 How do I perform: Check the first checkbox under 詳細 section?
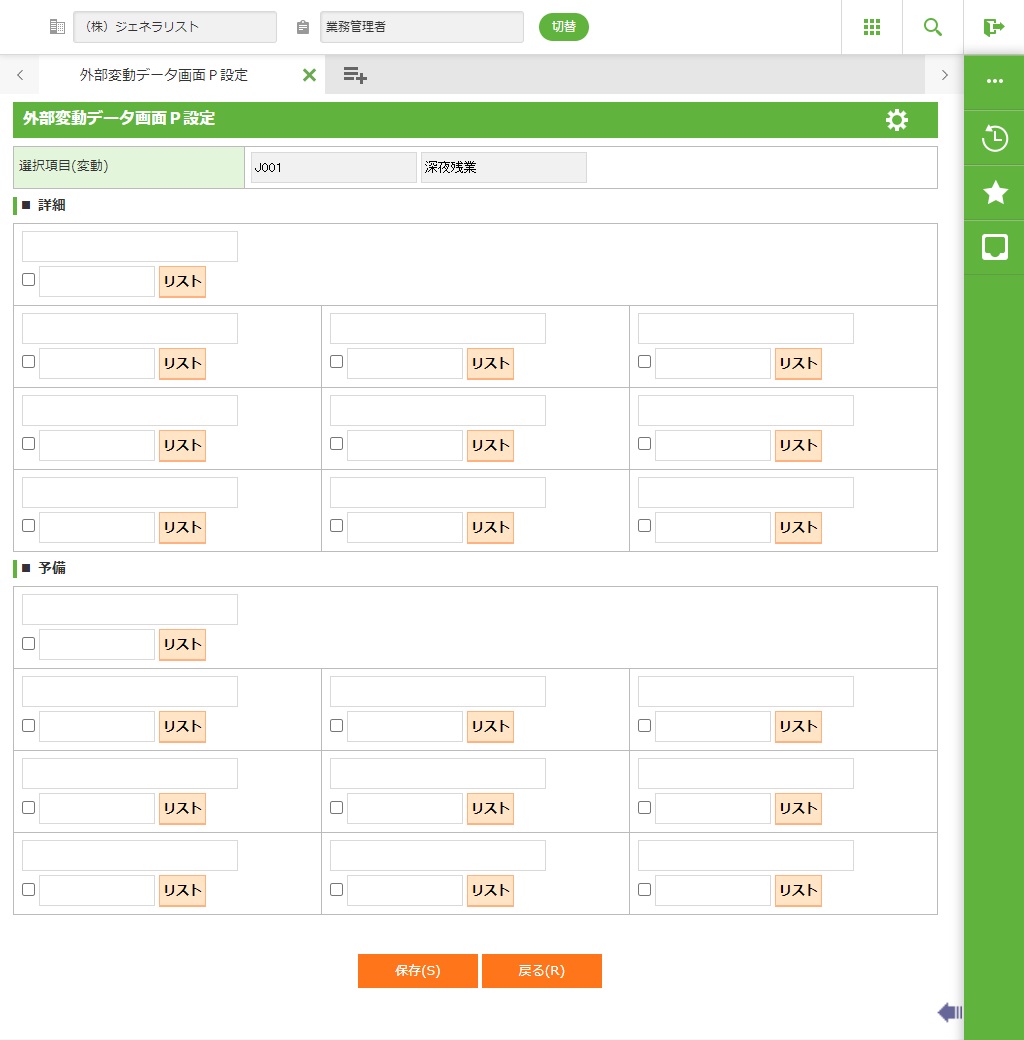(x=28, y=280)
